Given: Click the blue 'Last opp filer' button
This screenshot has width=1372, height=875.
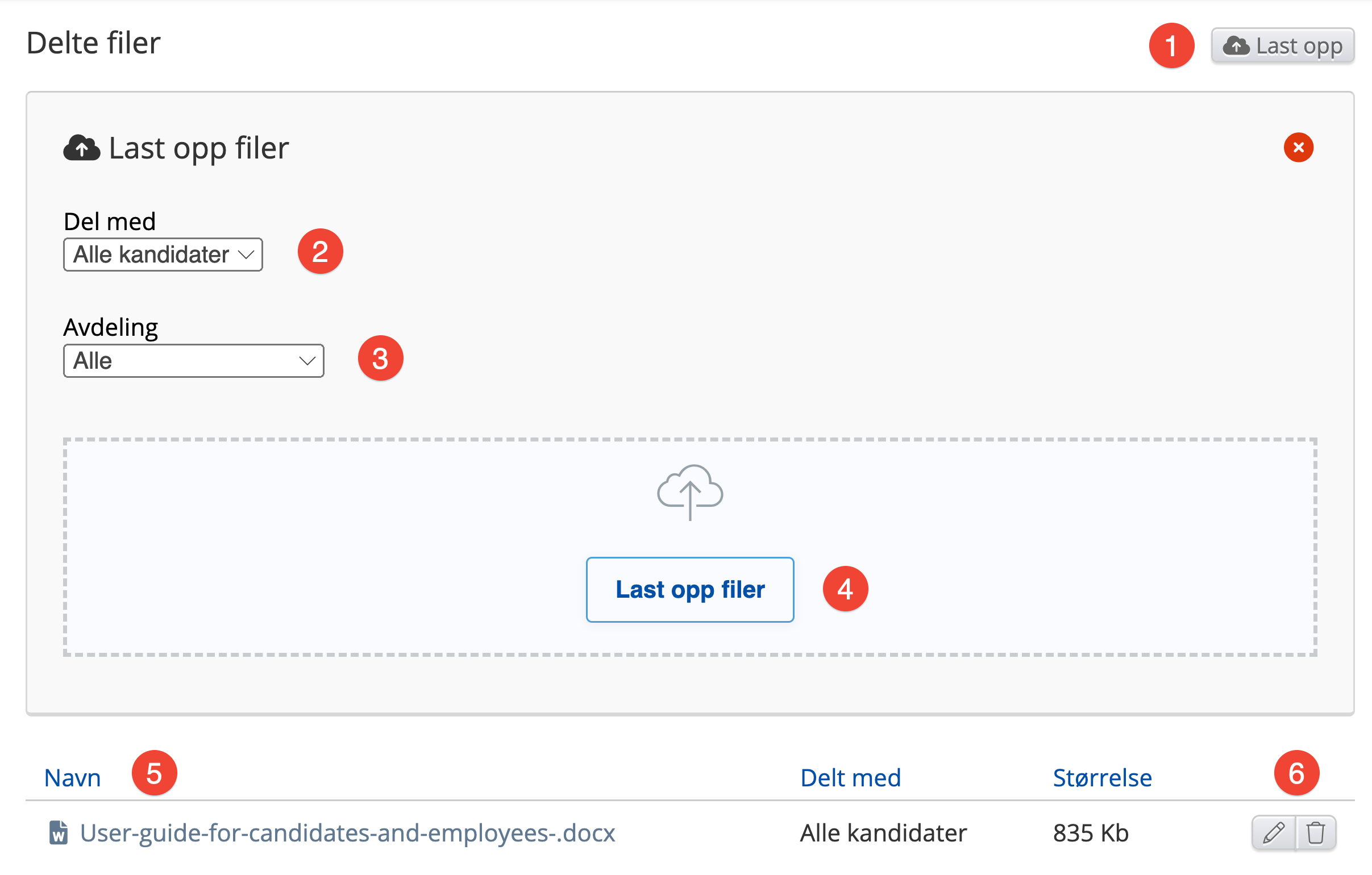Looking at the screenshot, I should [689, 590].
